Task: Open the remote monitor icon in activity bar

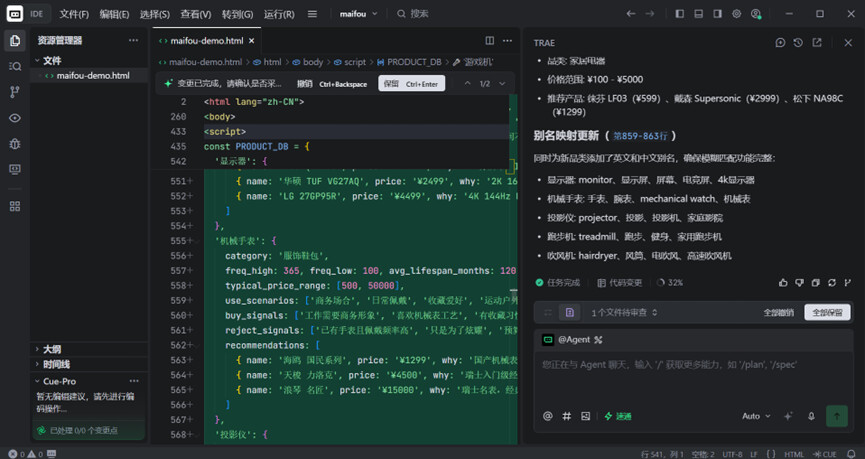Action: (x=15, y=169)
